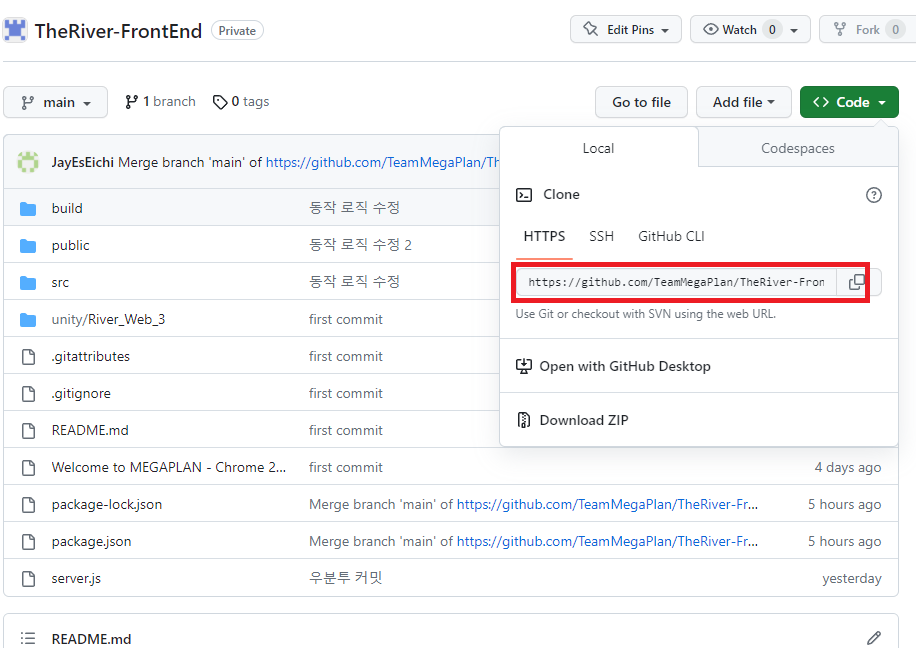Click Open with GitHub Desktop
Image resolution: width=916 pixels, height=648 pixels.
pos(625,366)
